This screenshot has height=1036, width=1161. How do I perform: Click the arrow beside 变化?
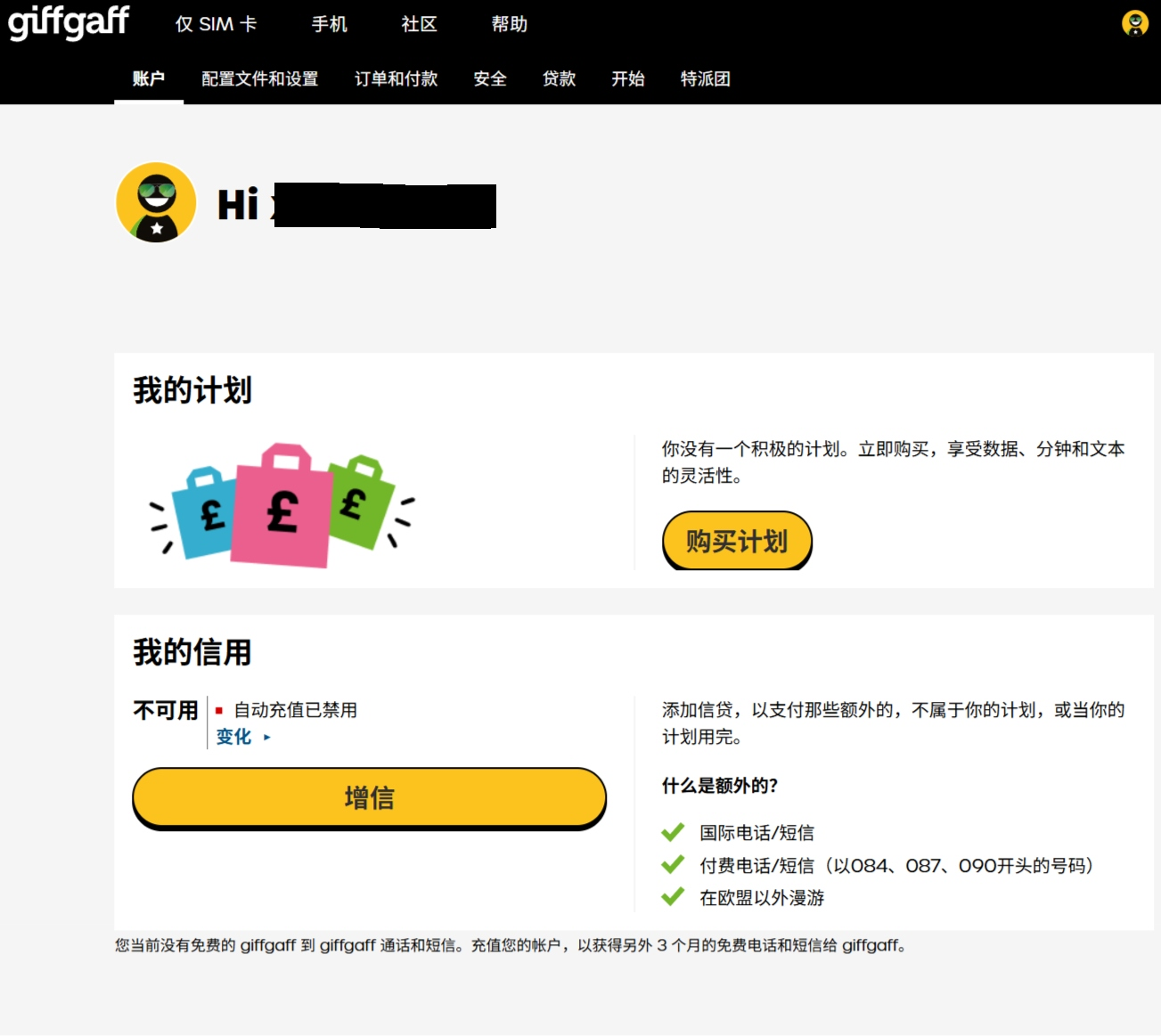click(266, 738)
